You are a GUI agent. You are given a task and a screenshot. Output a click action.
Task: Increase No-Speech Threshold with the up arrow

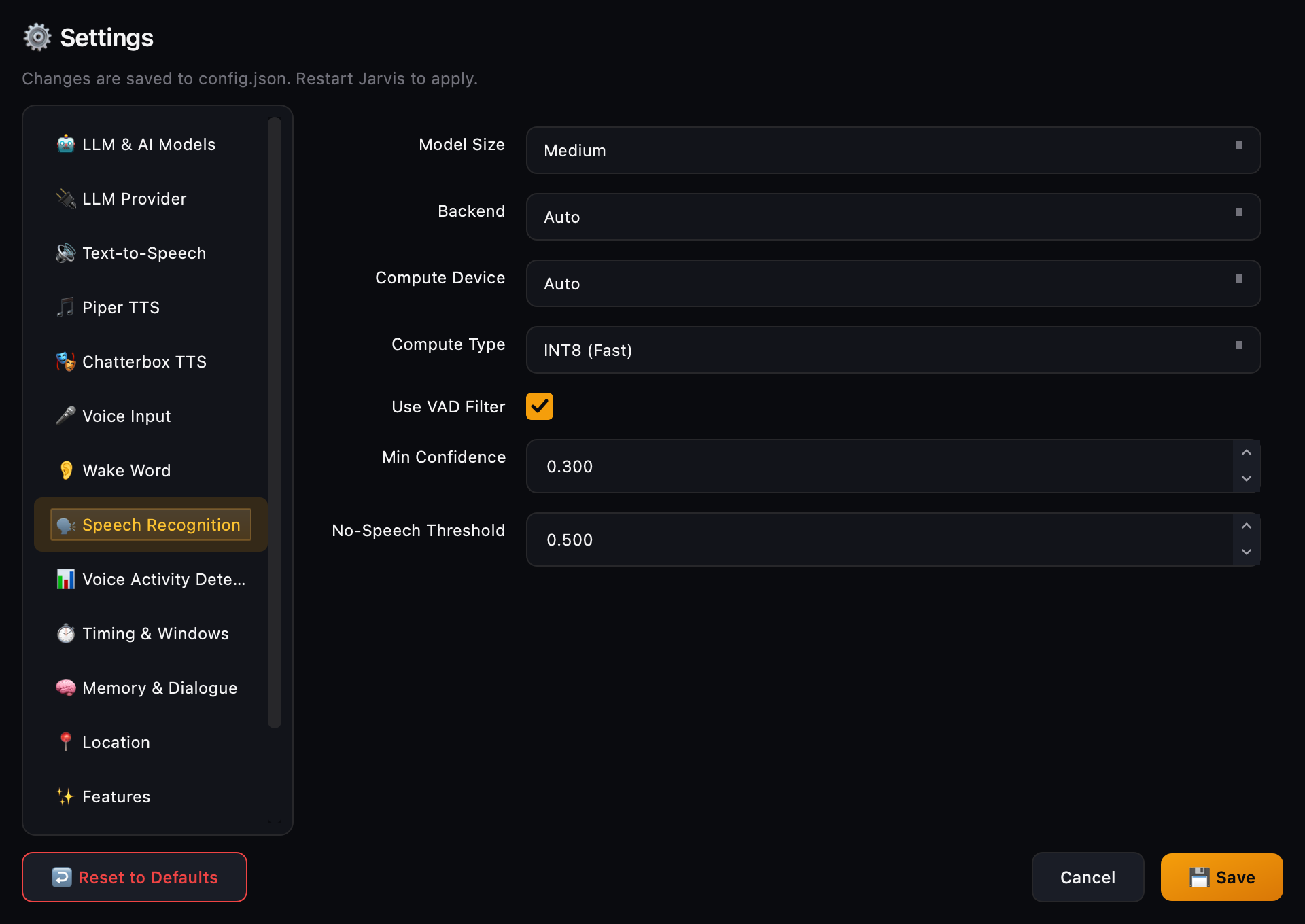(x=1247, y=527)
